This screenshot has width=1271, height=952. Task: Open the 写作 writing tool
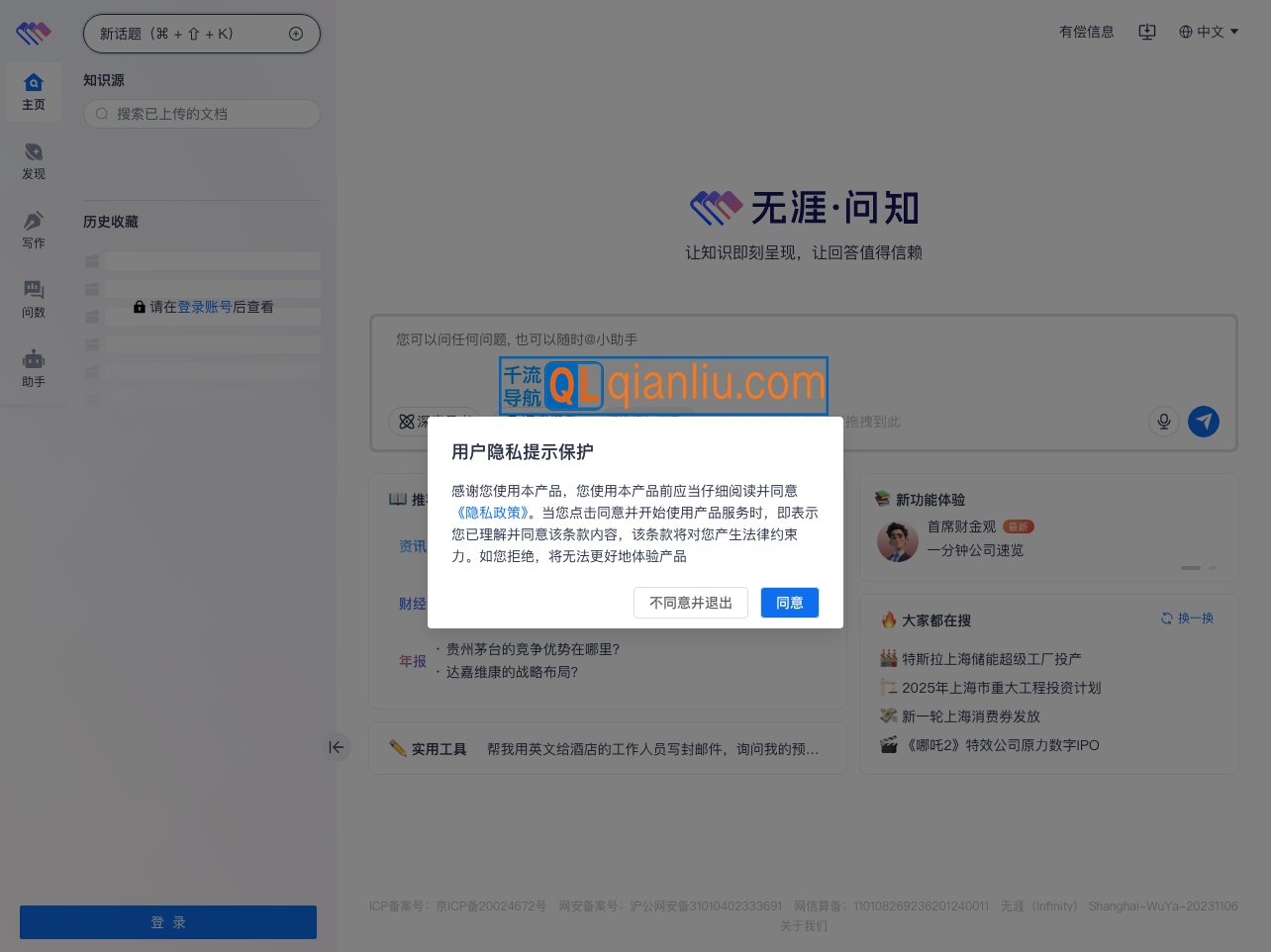[34, 230]
